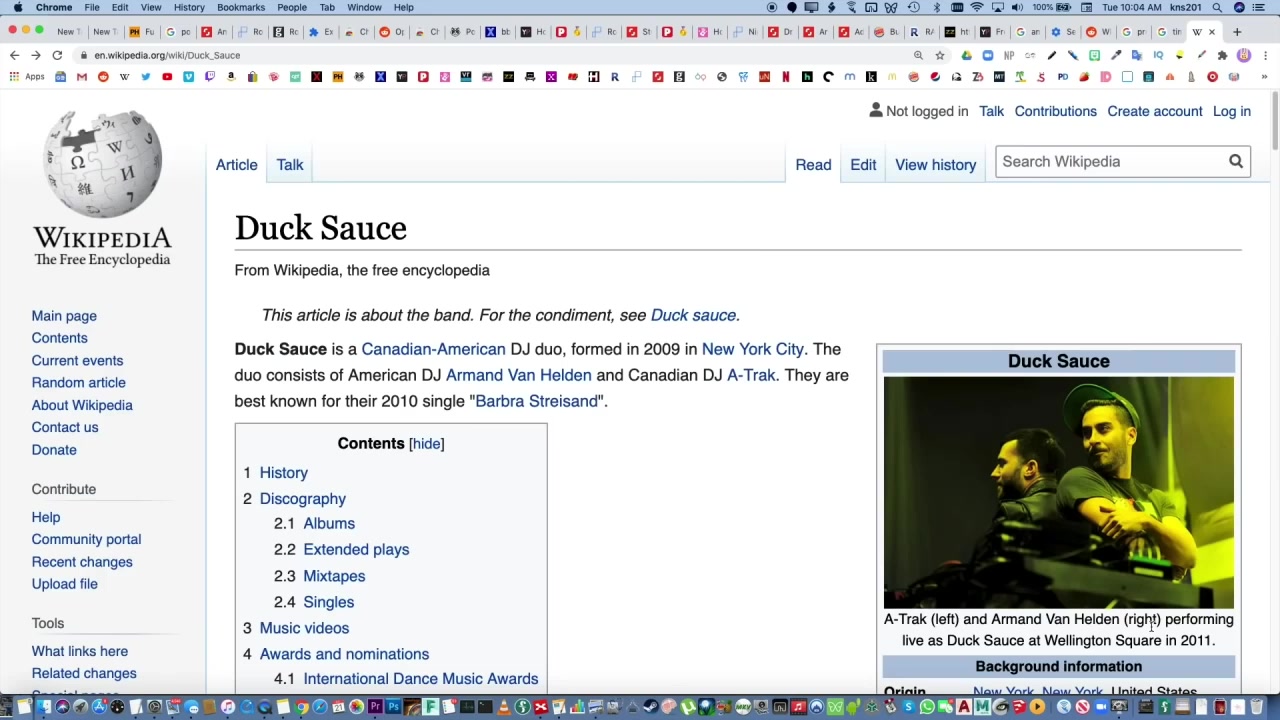Bookmark this page with the star icon
This screenshot has height=720, width=1280.
(x=940, y=55)
